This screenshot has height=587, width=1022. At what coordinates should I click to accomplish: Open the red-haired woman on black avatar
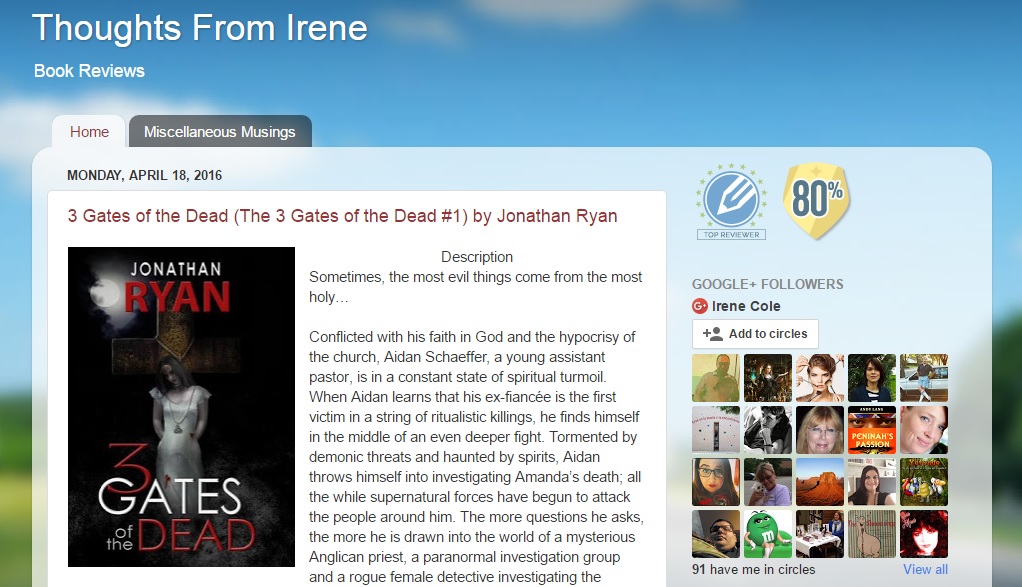click(x=924, y=534)
